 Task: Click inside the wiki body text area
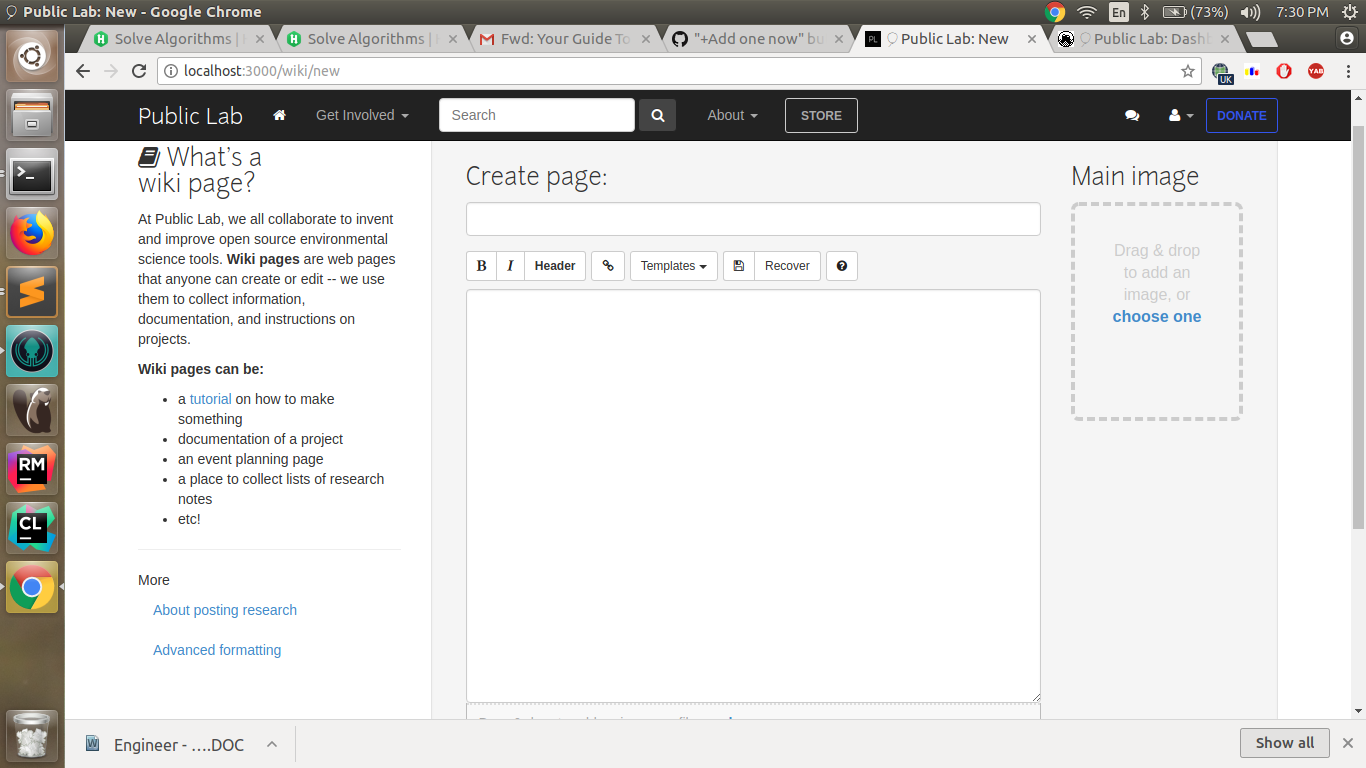[x=753, y=496]
